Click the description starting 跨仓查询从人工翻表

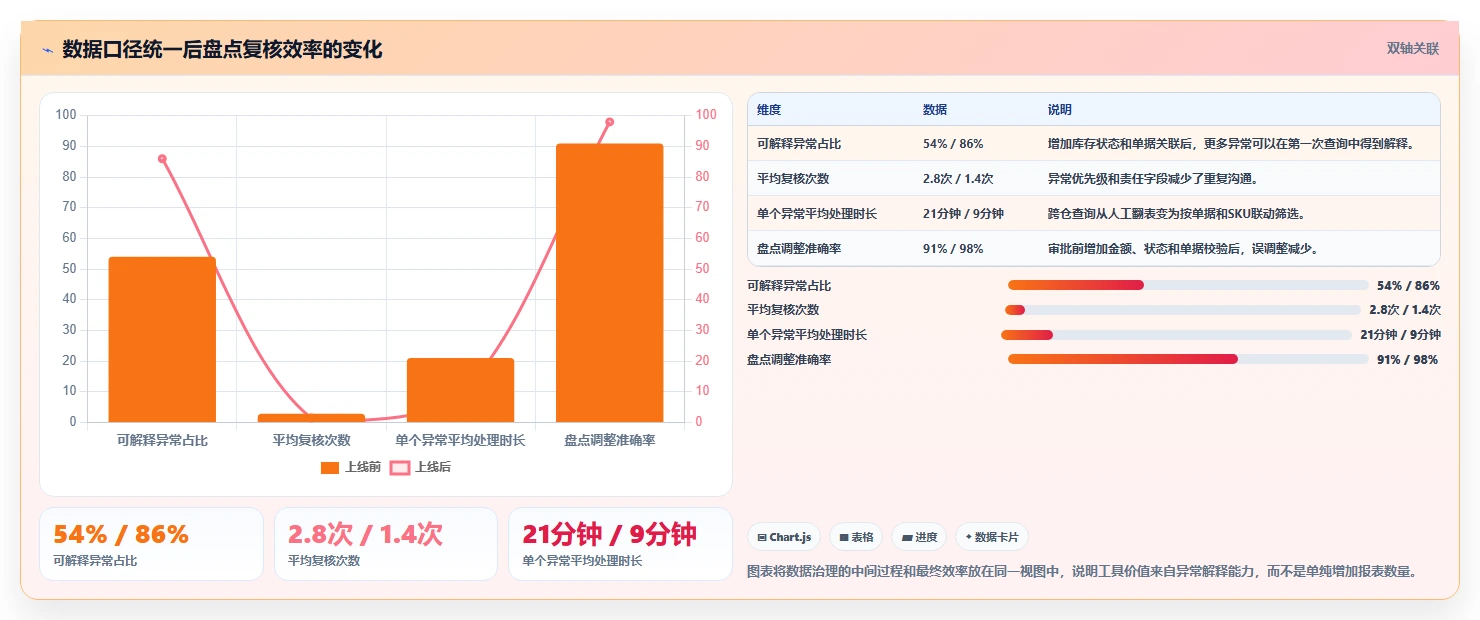pos(1177,213)
